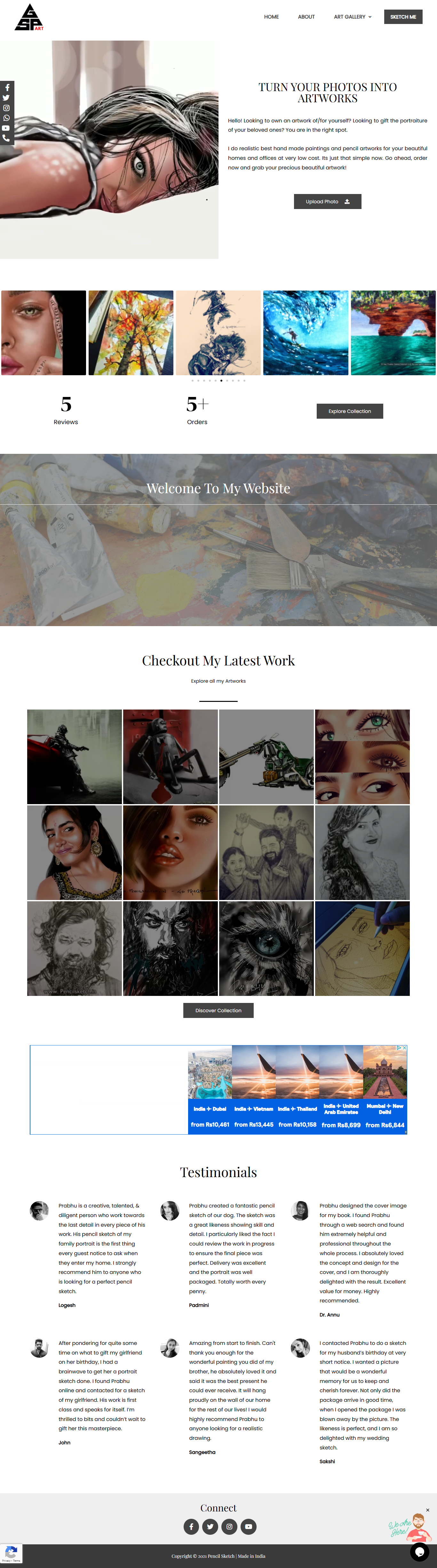Click the Upload Photo button
Viewport: 437px width, 1568px height.
(327, 201)
